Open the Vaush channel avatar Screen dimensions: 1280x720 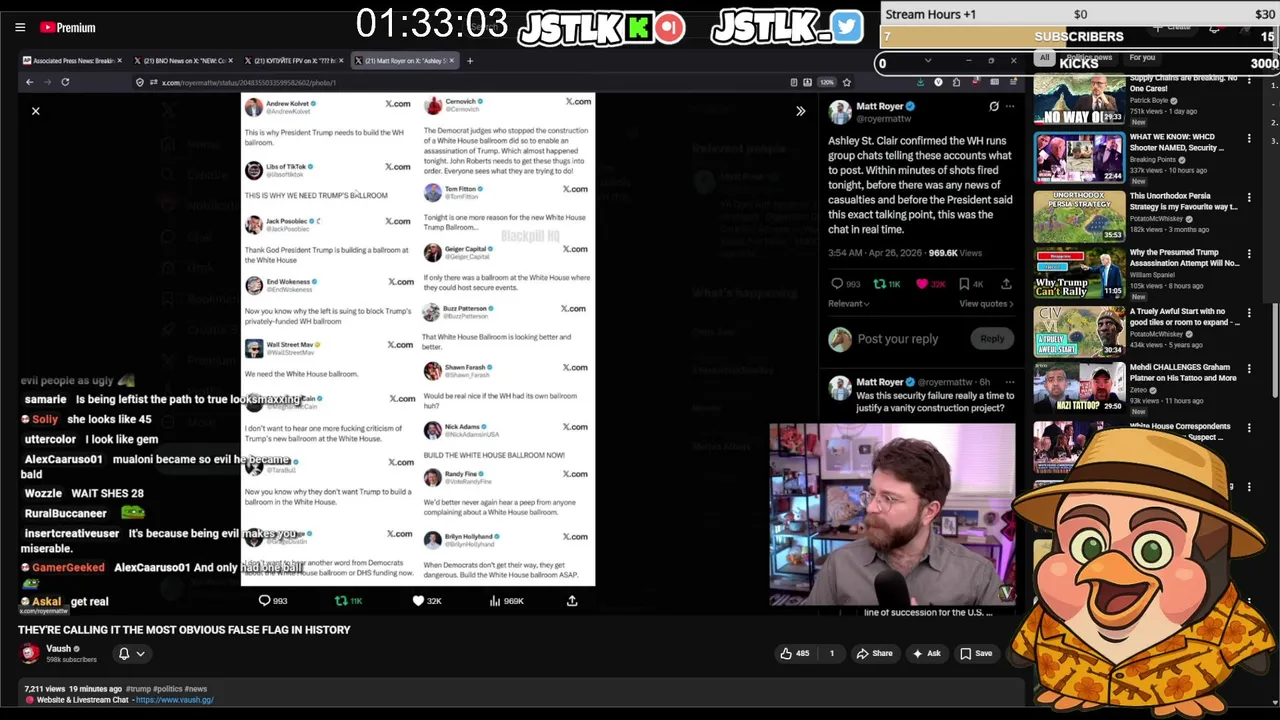(x=29, y=653)
